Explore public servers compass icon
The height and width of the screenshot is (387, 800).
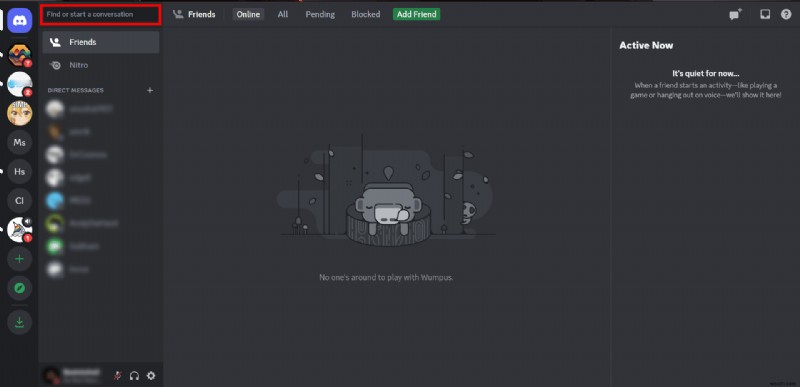19,289
